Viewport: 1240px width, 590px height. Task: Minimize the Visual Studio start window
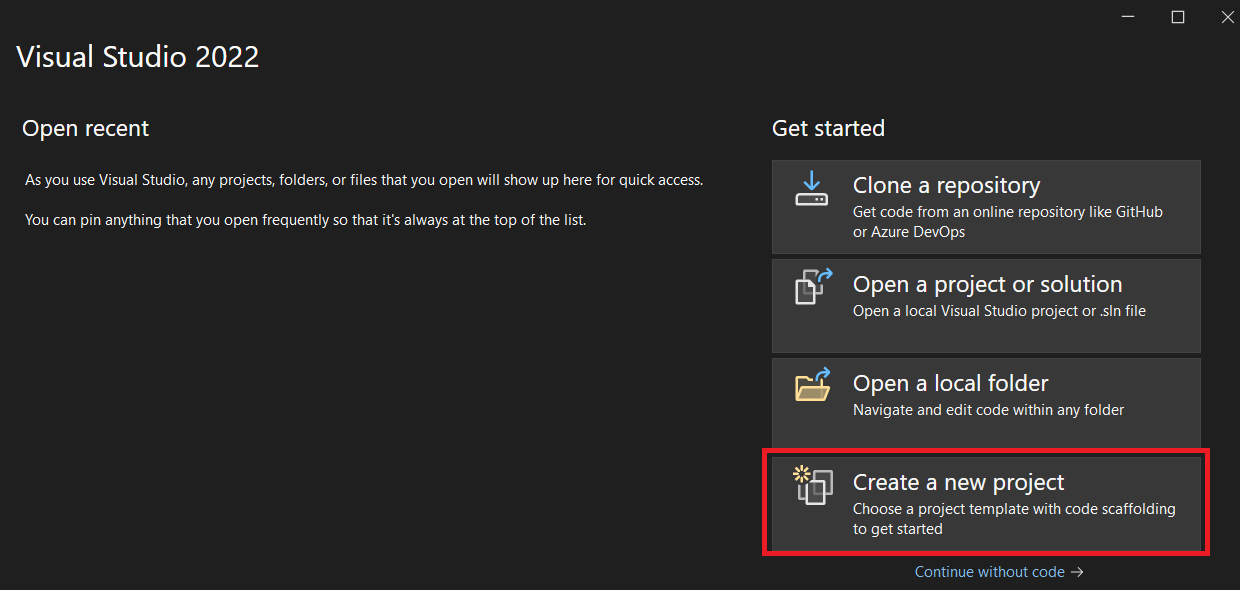(1128, 17)
